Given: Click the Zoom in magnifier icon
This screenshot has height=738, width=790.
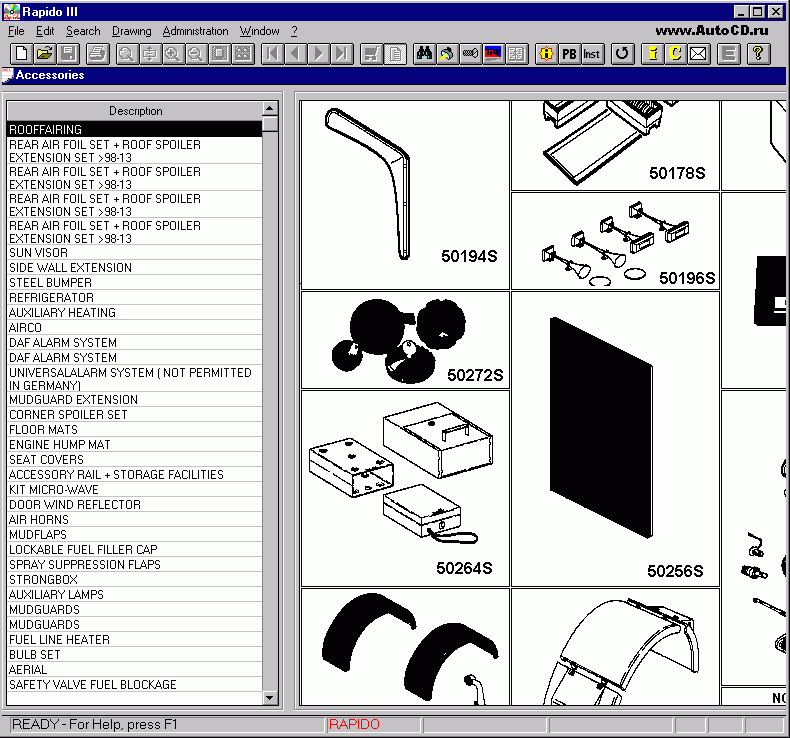Looking at the screenshot, I should [x=173, y=53].
